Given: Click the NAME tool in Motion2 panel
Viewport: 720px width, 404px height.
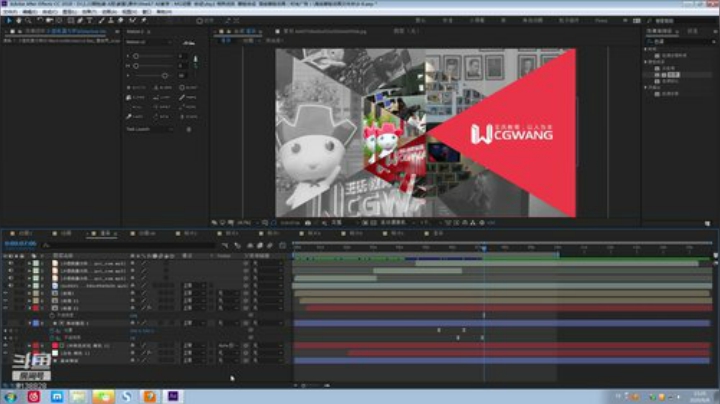Looking at the screenshot, I should point(188,97).
